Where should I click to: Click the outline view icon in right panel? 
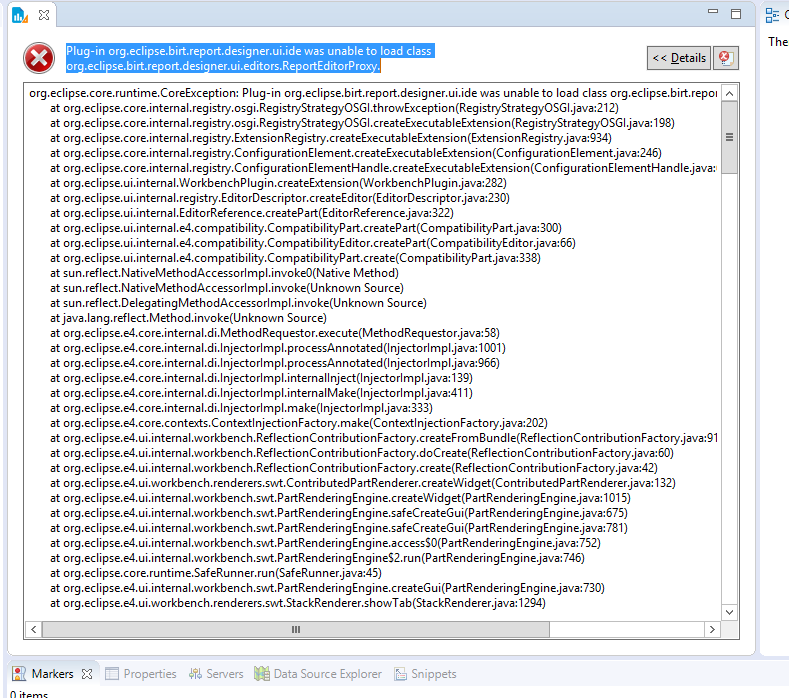tap(772, 15)
